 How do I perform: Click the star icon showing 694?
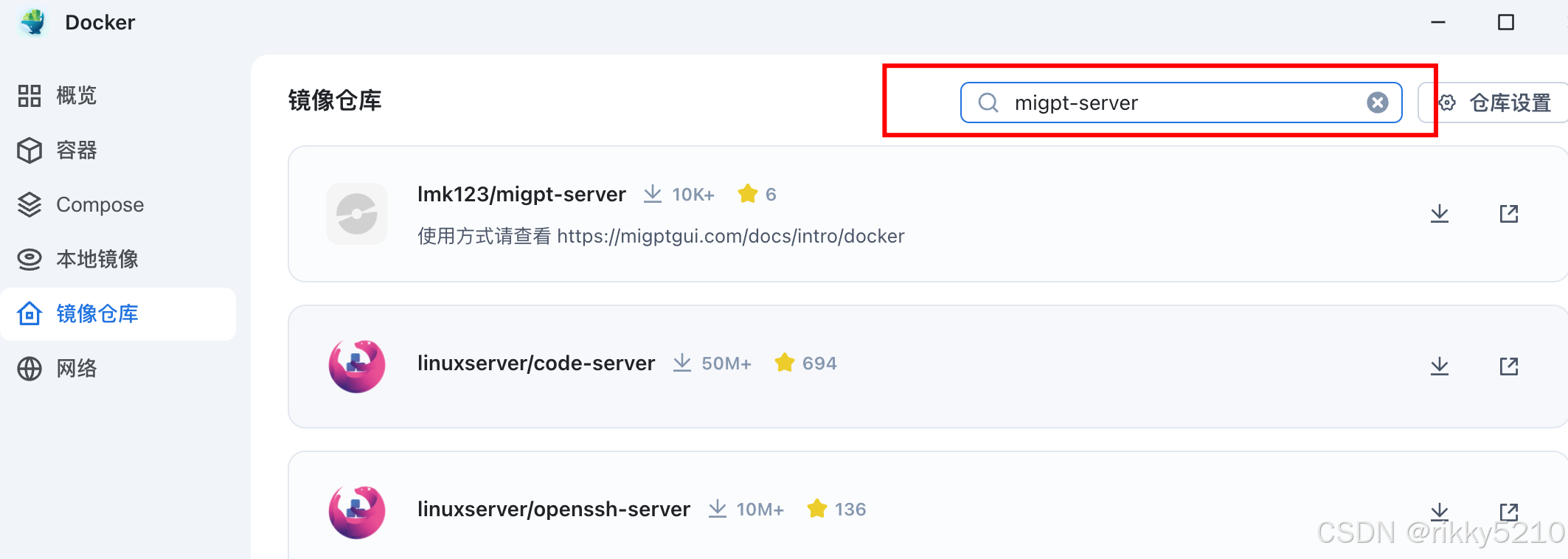785,362
